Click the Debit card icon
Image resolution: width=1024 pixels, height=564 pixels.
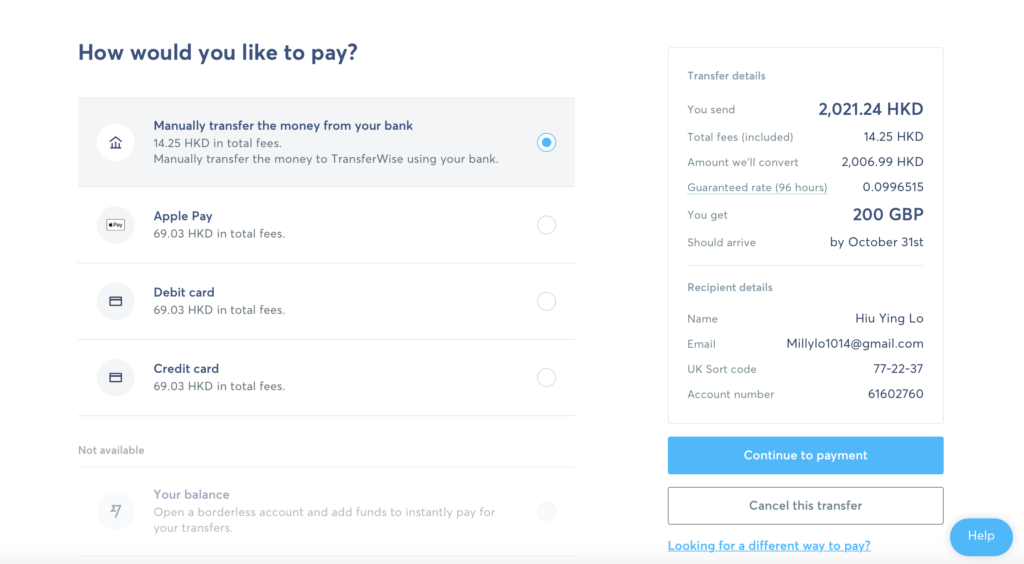116,301
